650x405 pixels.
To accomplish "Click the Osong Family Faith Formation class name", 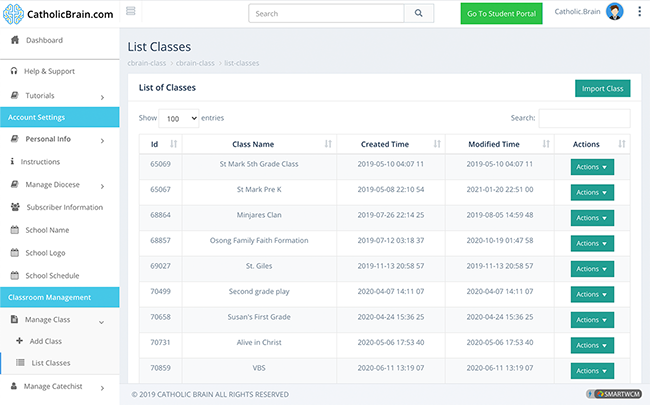I will [x=259, y=240].
